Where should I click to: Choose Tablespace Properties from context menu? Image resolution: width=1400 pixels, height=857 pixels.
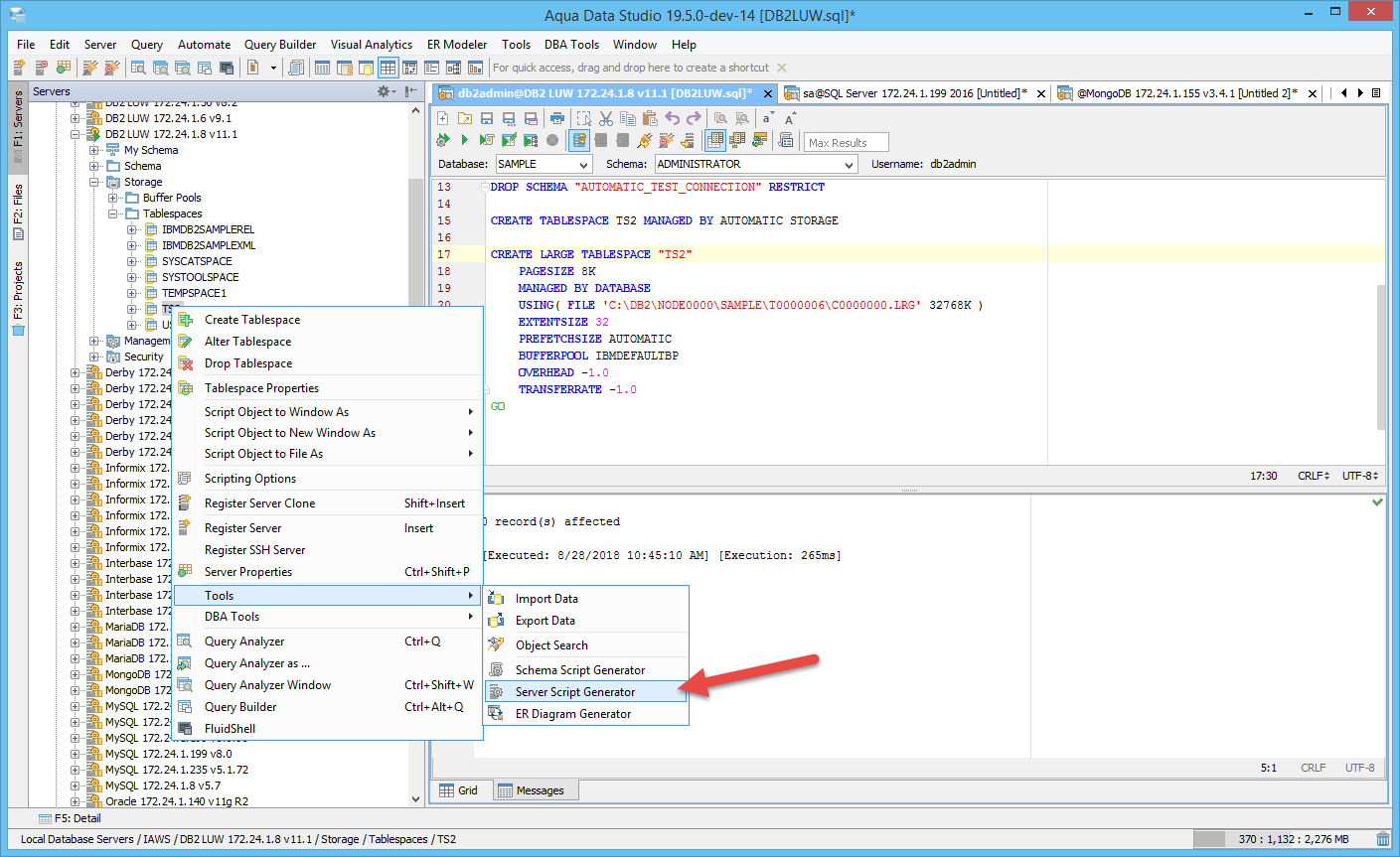(328, 388)
